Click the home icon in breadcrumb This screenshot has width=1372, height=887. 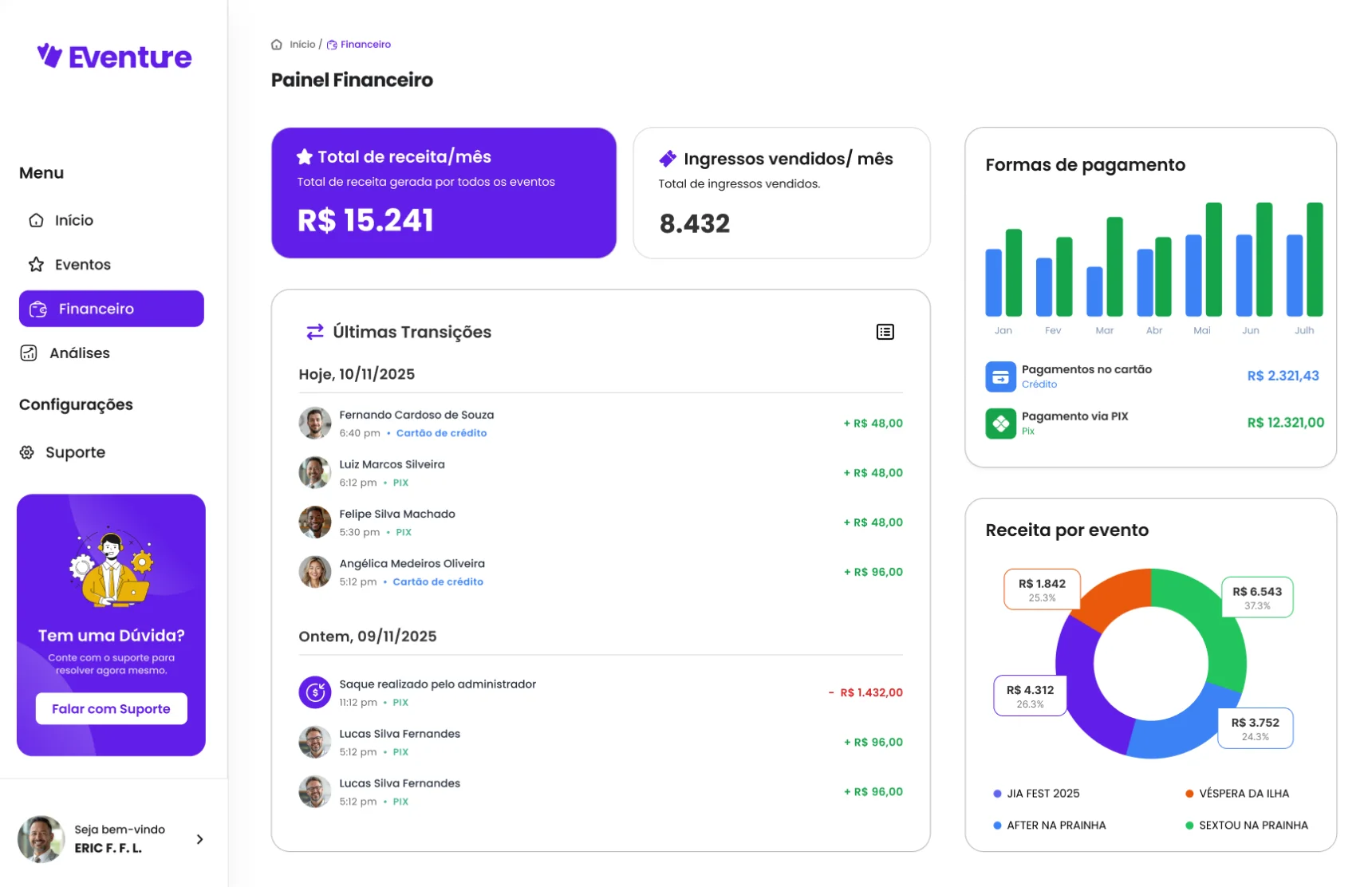coord(277,45)
